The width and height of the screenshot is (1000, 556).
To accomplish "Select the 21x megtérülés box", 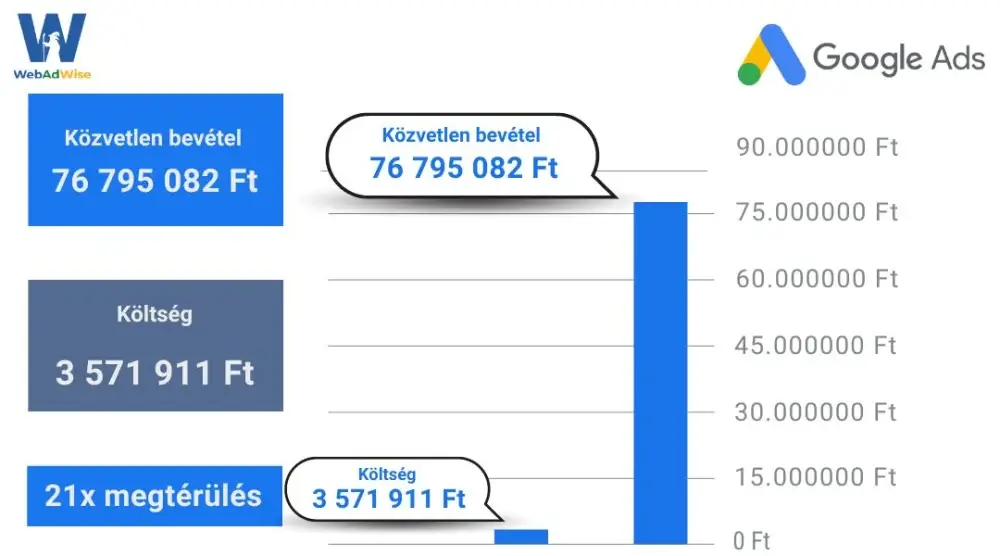I will pos(153,495).
